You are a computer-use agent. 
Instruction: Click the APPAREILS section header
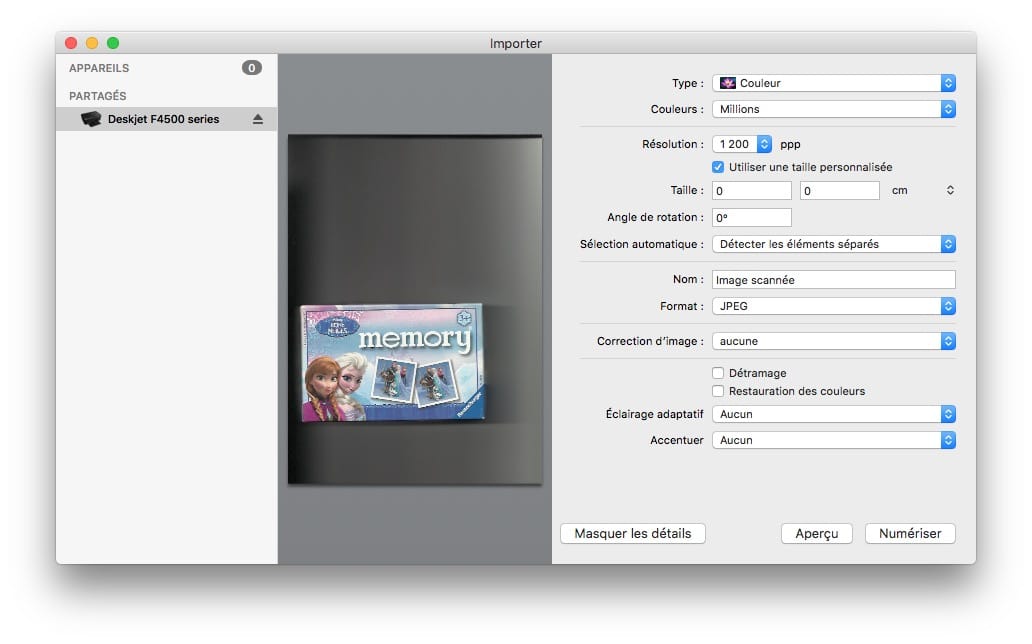tap(99, 68)
